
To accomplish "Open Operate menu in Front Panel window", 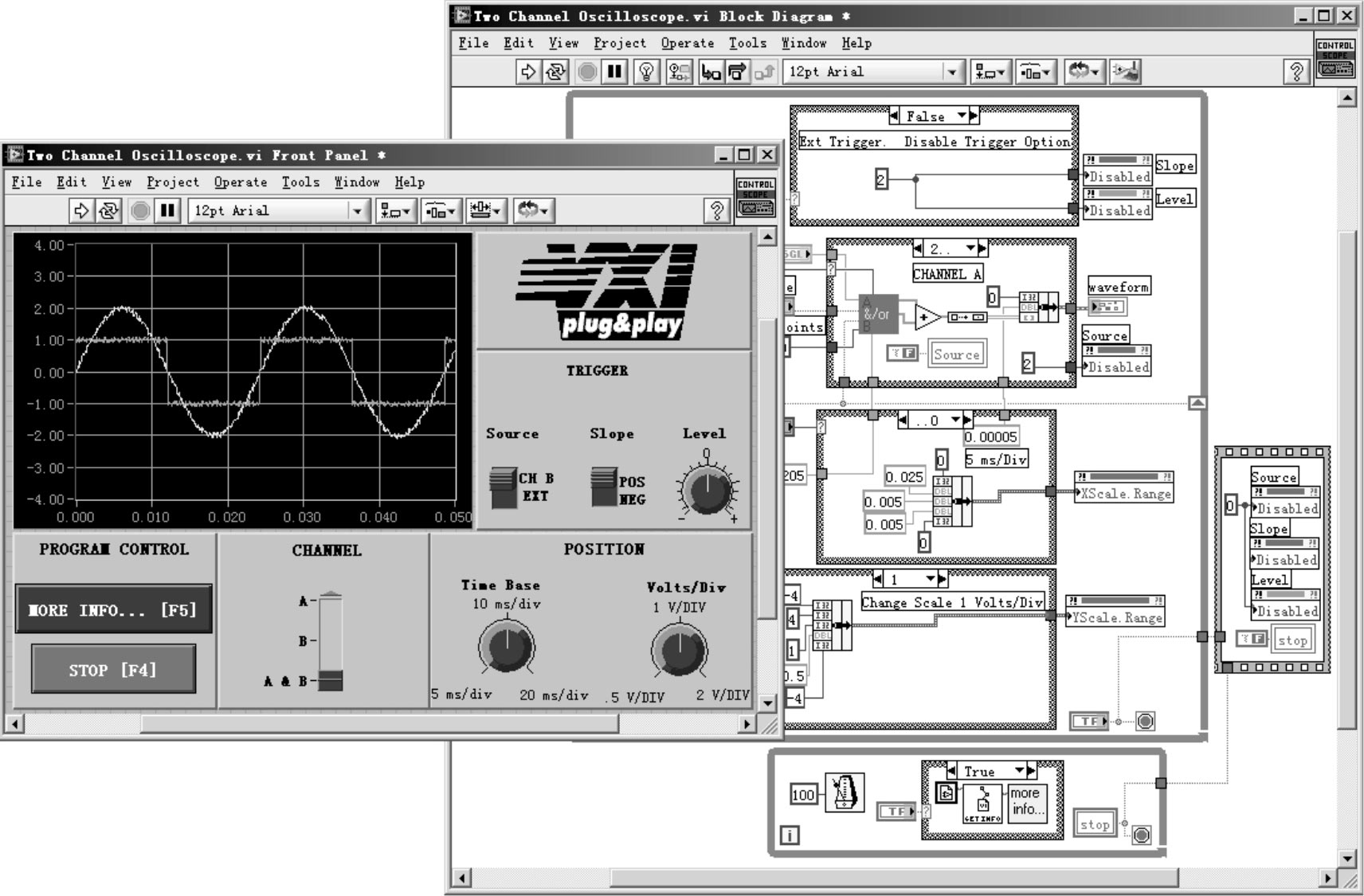I will click(240, 182).
